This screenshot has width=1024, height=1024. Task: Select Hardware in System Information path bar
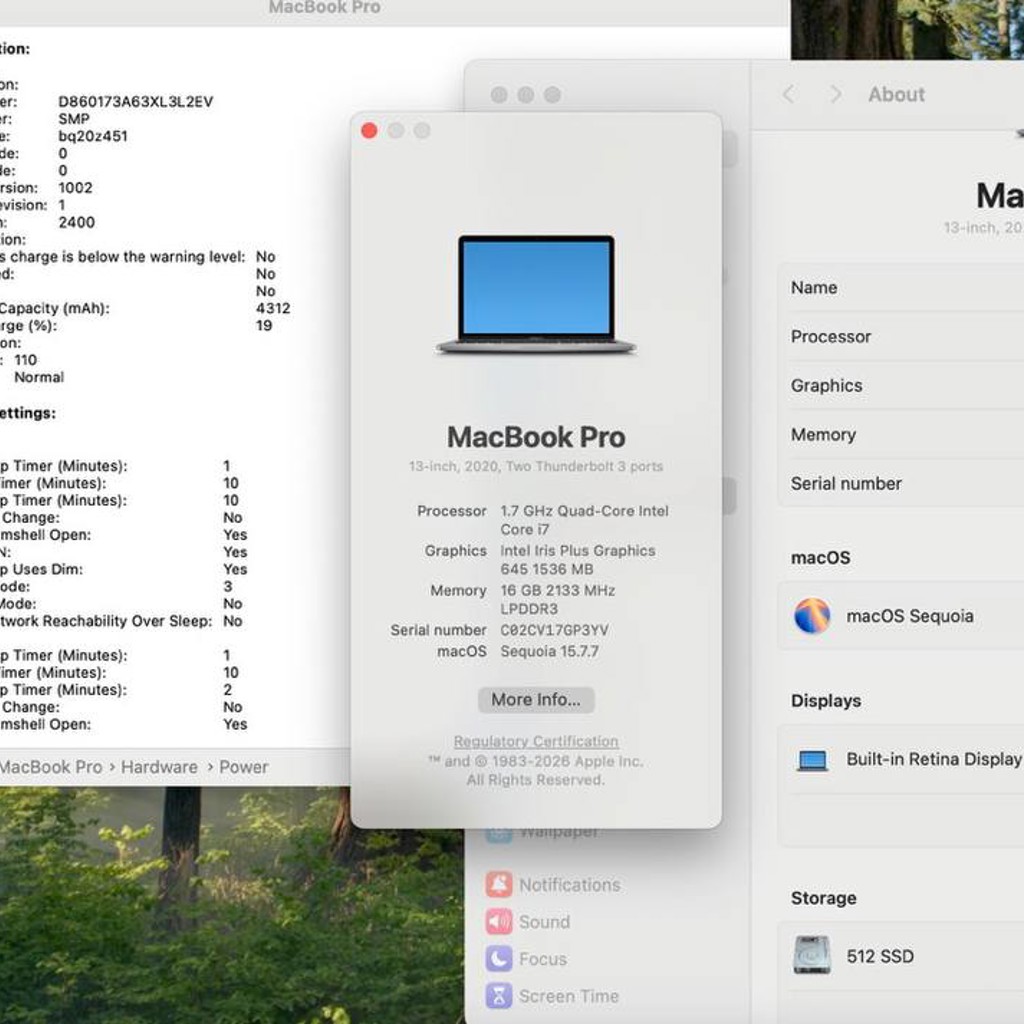pyautogui.click(x=159, y=767)
